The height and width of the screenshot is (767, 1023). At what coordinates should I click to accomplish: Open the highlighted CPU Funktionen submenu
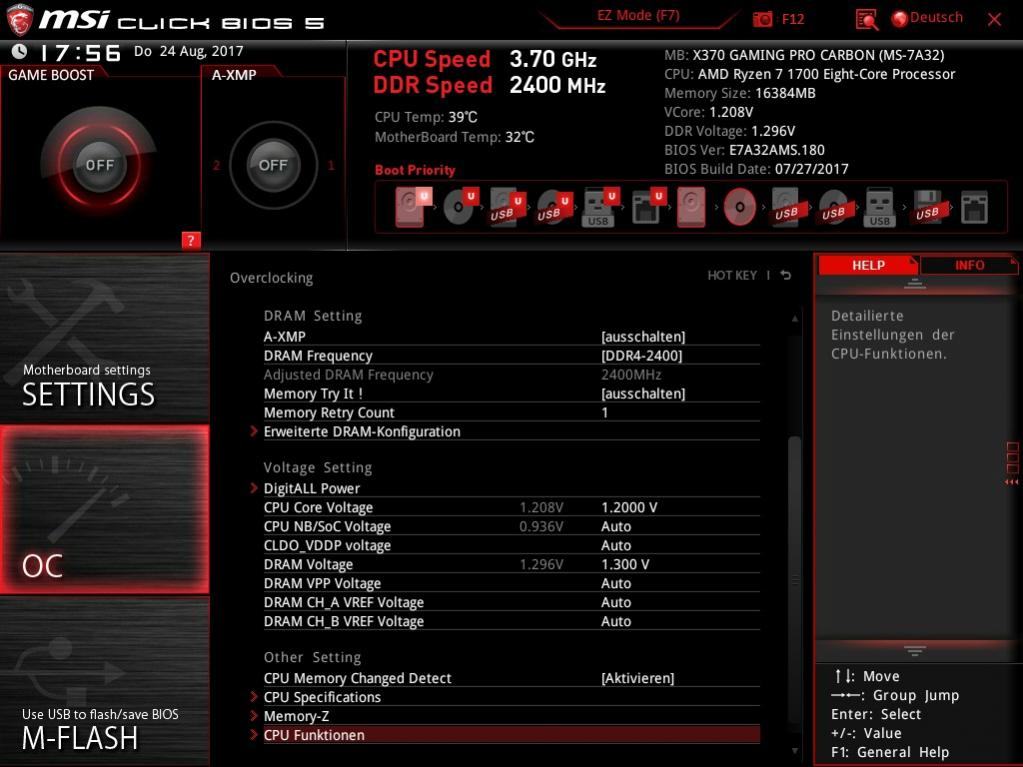pyautogui.click(x=512, y=734)
